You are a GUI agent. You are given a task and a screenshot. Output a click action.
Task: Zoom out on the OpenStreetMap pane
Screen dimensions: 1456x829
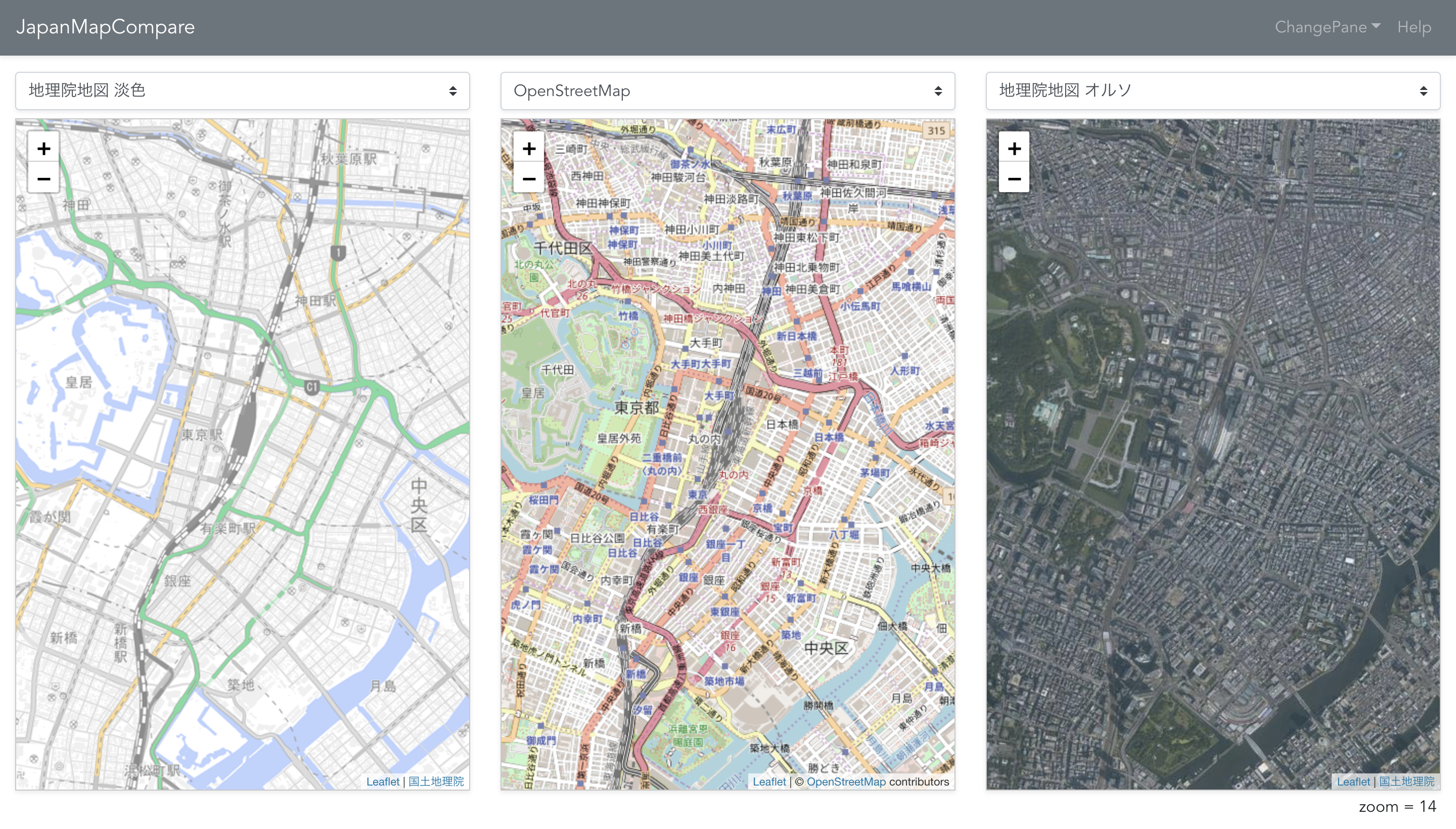pos(529,179)
